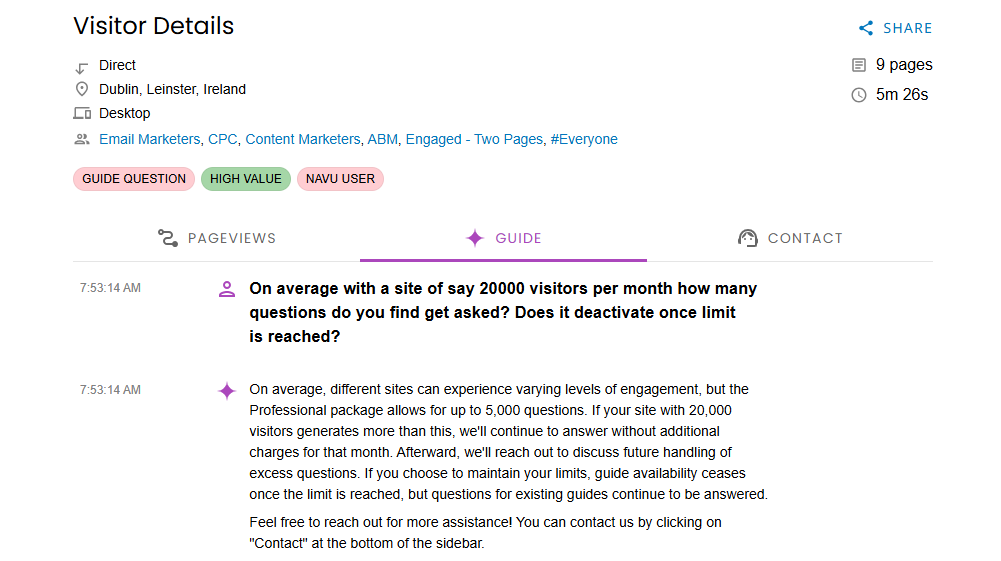Follow the Content Marketers segment link

(x=302, y=140)
